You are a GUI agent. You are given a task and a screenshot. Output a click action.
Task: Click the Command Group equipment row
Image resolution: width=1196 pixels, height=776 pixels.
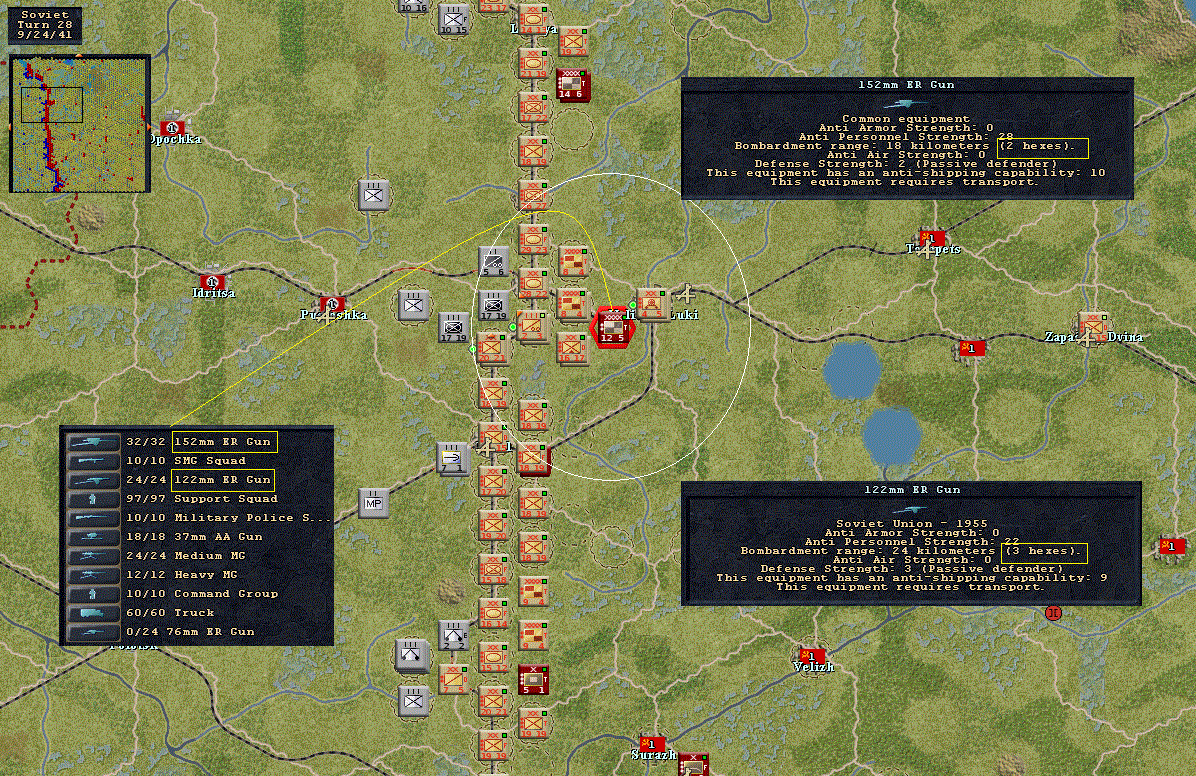(x=197, y=594)
